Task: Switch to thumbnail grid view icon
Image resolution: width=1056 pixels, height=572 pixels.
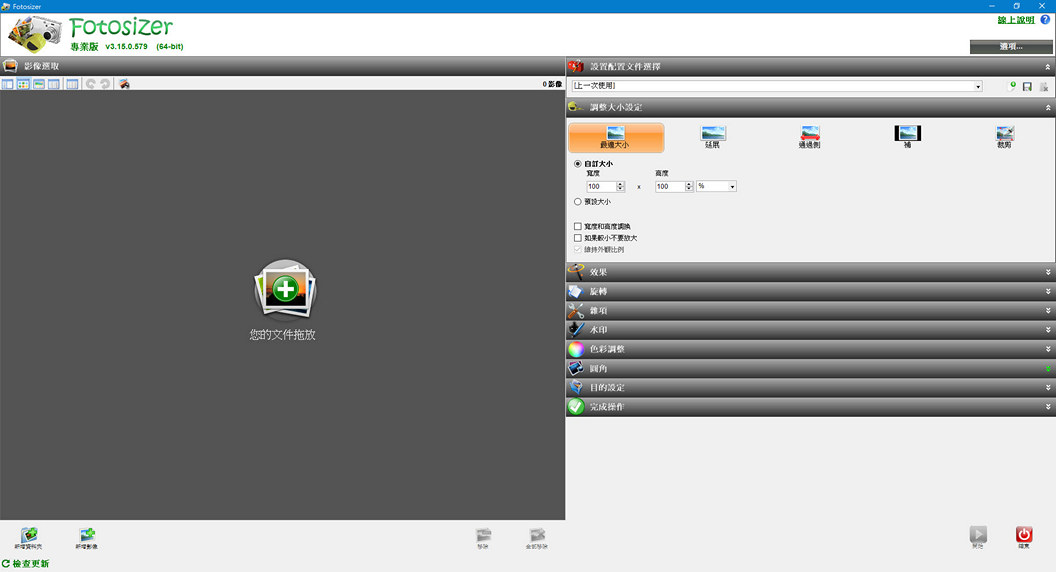Action: (23, 84)
